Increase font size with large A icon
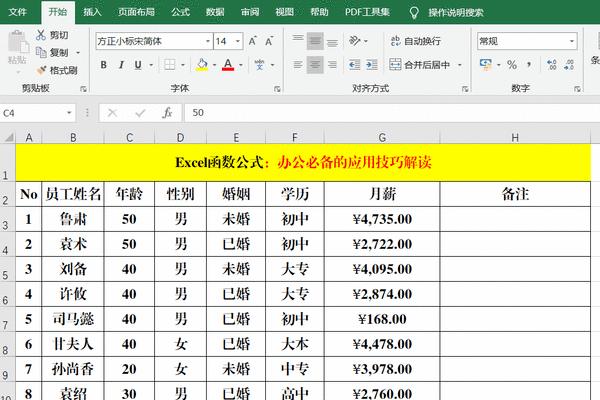600x400 pixels. (253, 41)
